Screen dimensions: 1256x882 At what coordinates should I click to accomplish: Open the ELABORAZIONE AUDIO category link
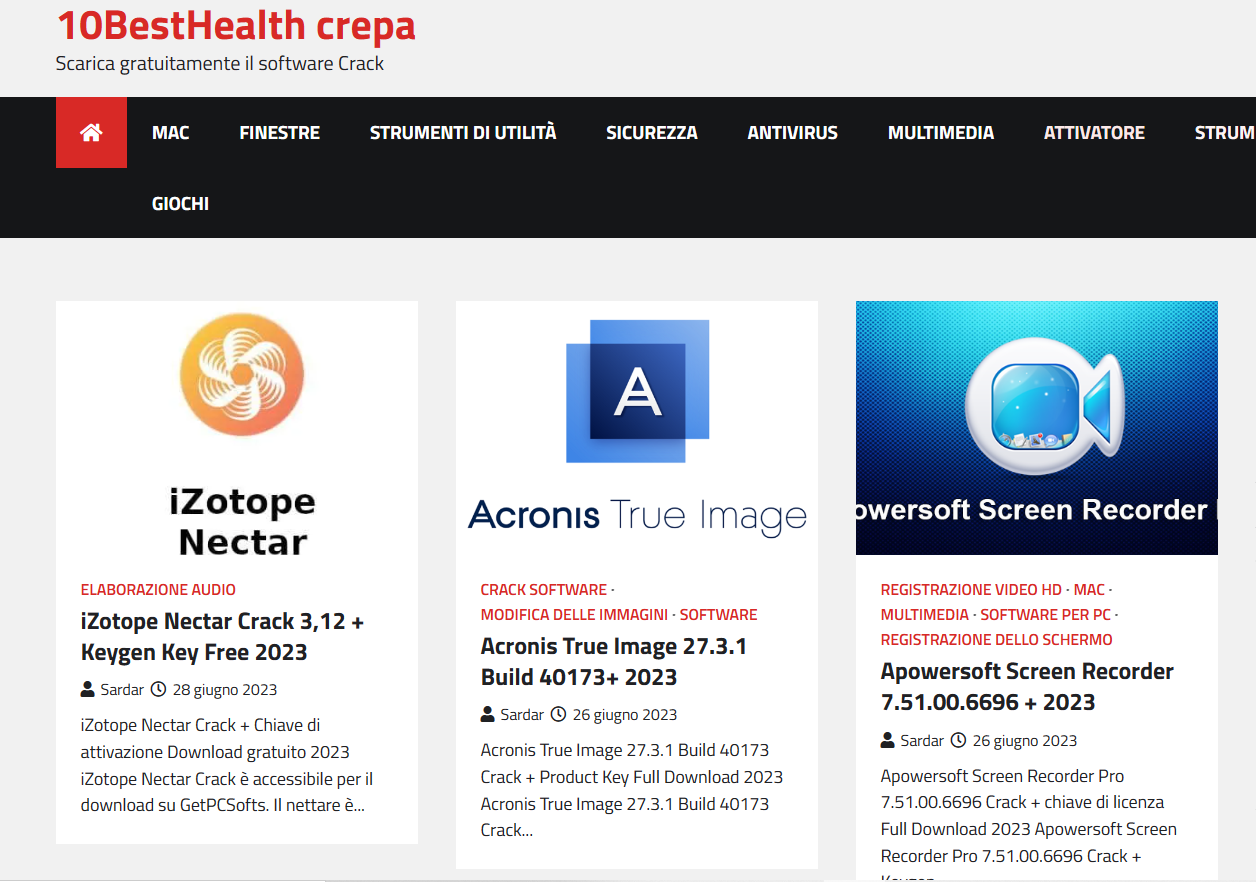(158, 590)
